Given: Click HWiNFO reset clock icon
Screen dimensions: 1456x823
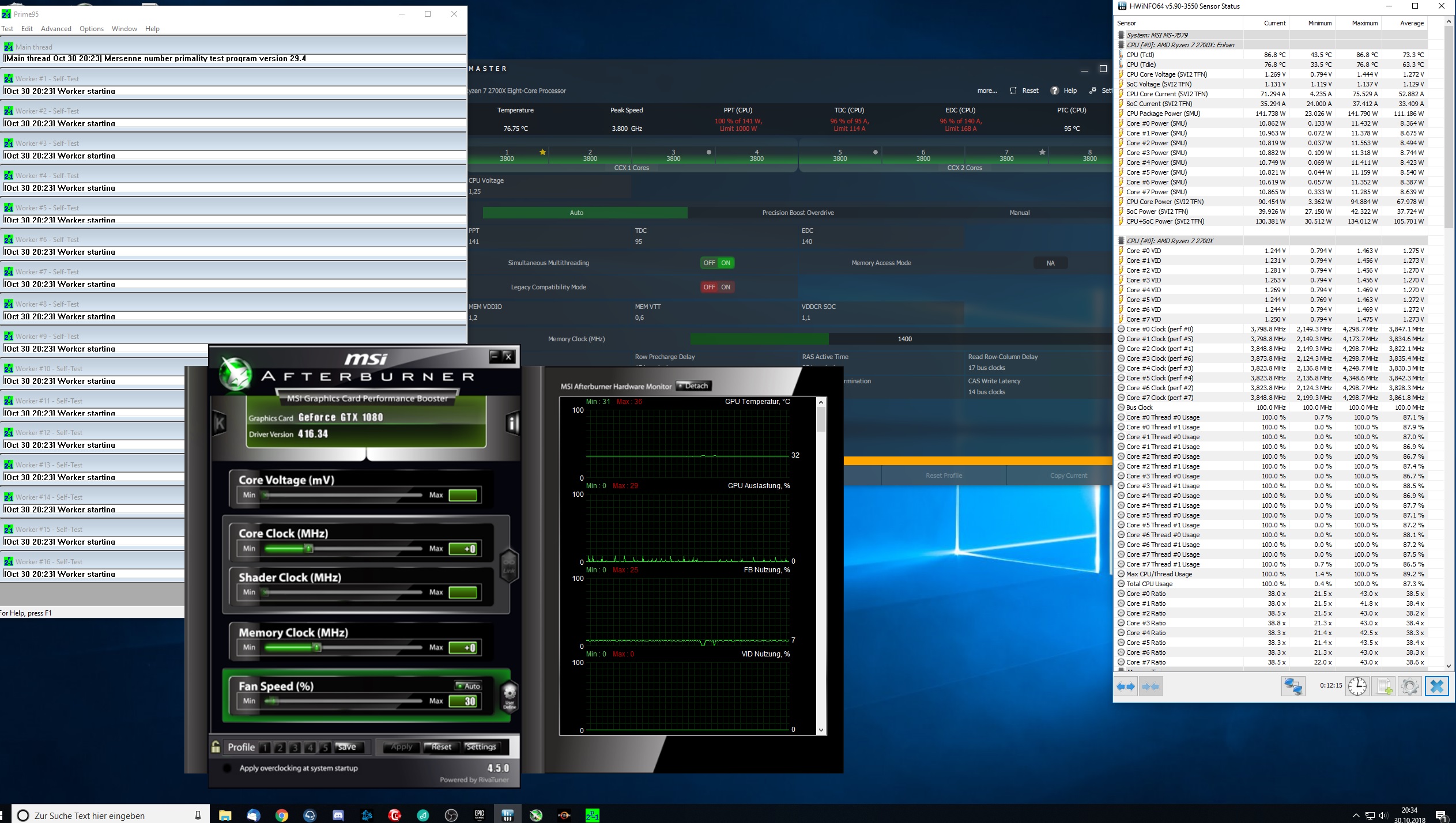Looking at the screenshot, I should 1357,686.
